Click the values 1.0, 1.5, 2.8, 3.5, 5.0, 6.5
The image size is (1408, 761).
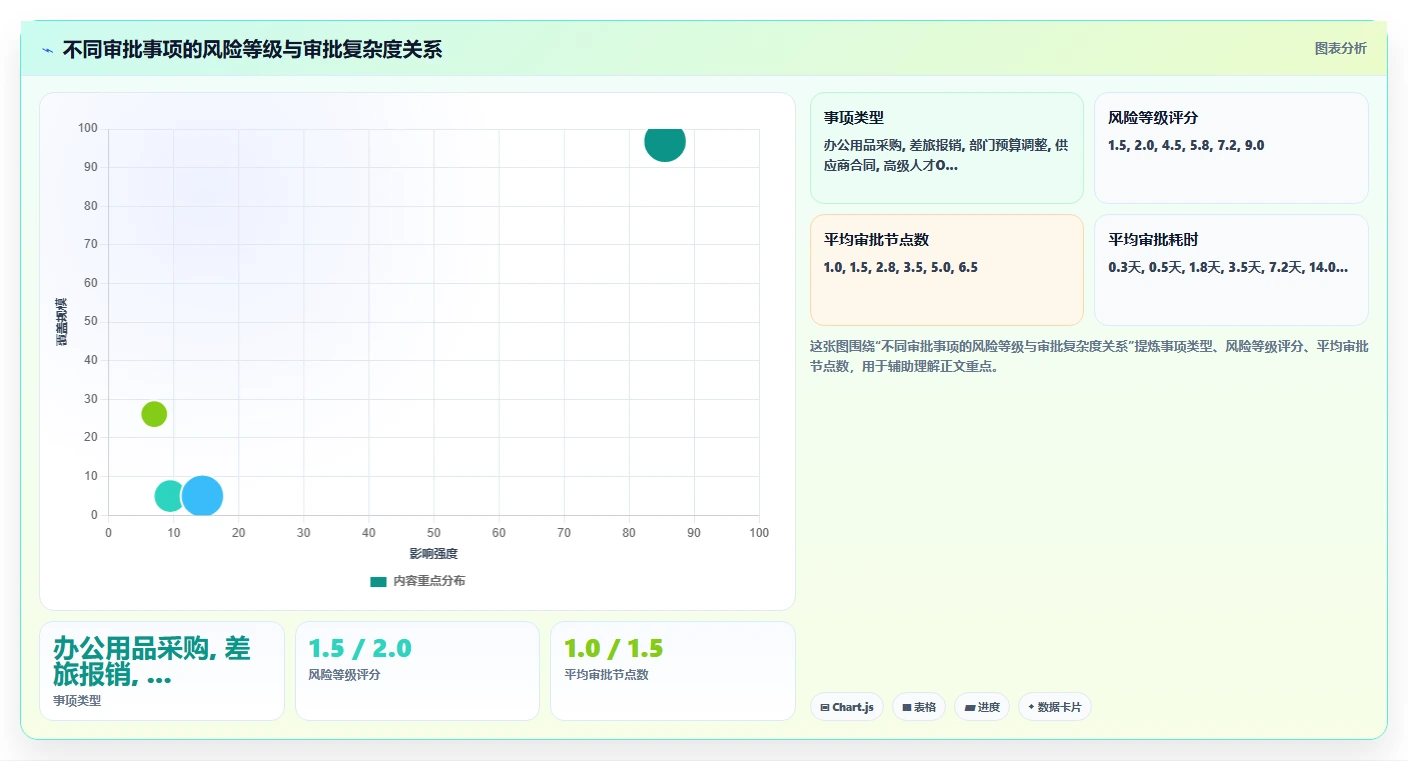[x=901, y=267]
